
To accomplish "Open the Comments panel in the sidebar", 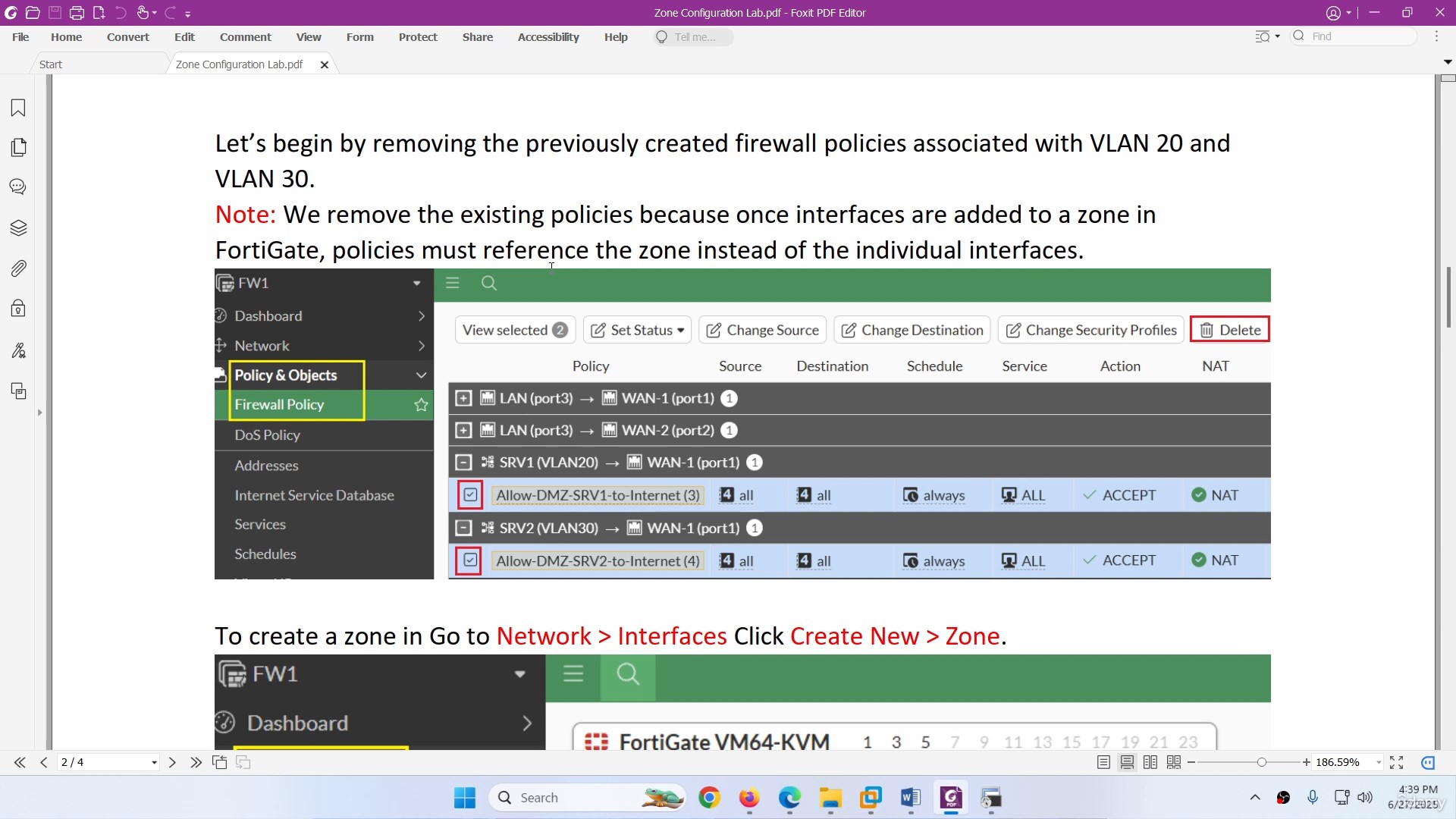I will tap(18, 187).
